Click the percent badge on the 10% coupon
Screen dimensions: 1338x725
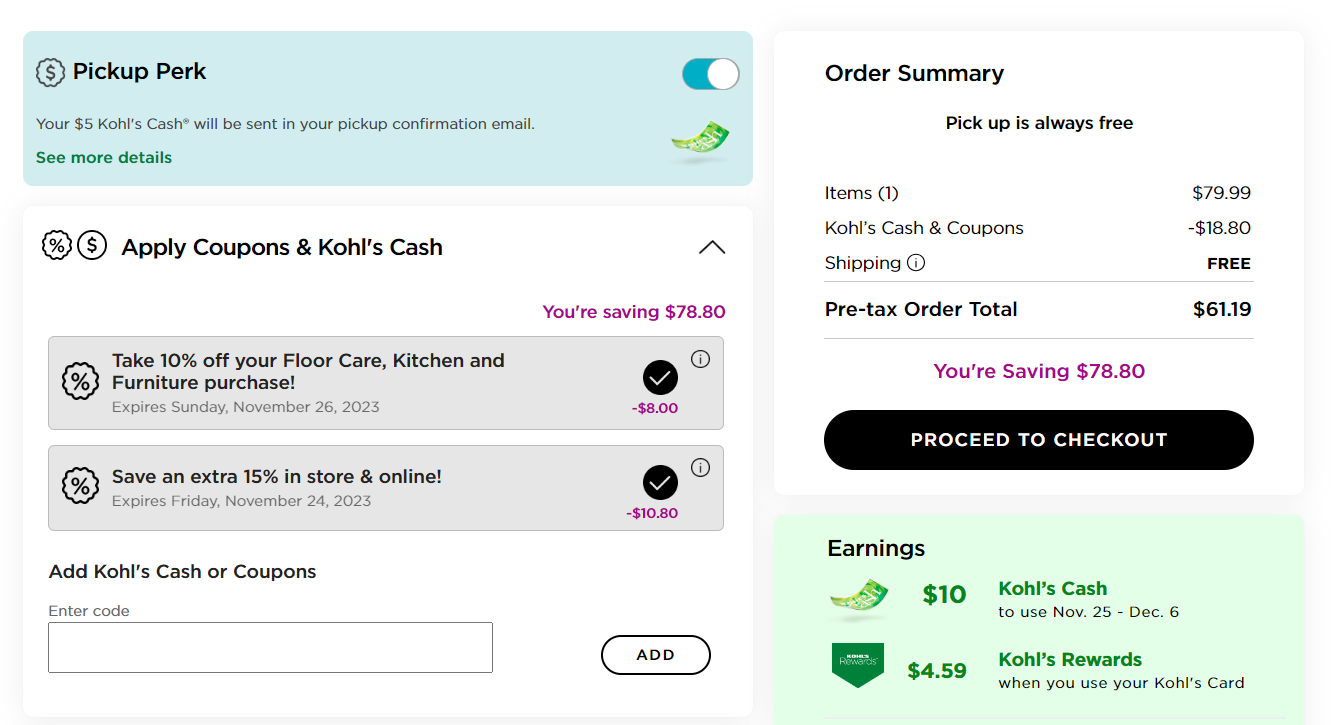coord(80,381)
